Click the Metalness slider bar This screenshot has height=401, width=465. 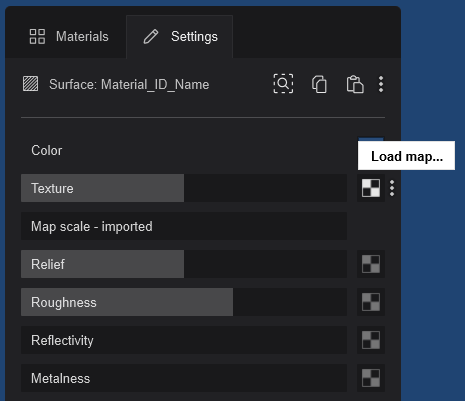[184, 378]
